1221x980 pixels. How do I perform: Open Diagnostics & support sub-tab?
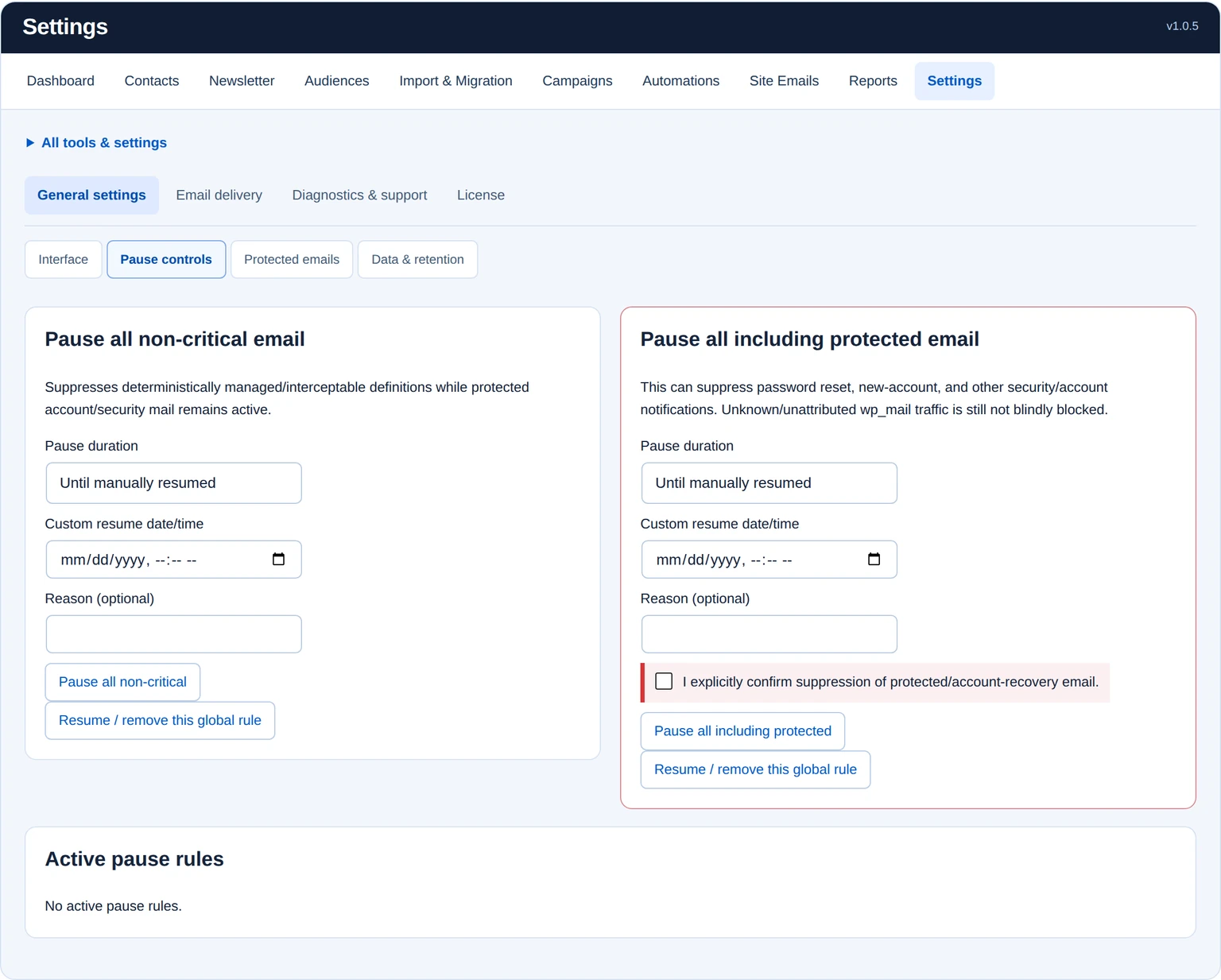click(359, 196)
